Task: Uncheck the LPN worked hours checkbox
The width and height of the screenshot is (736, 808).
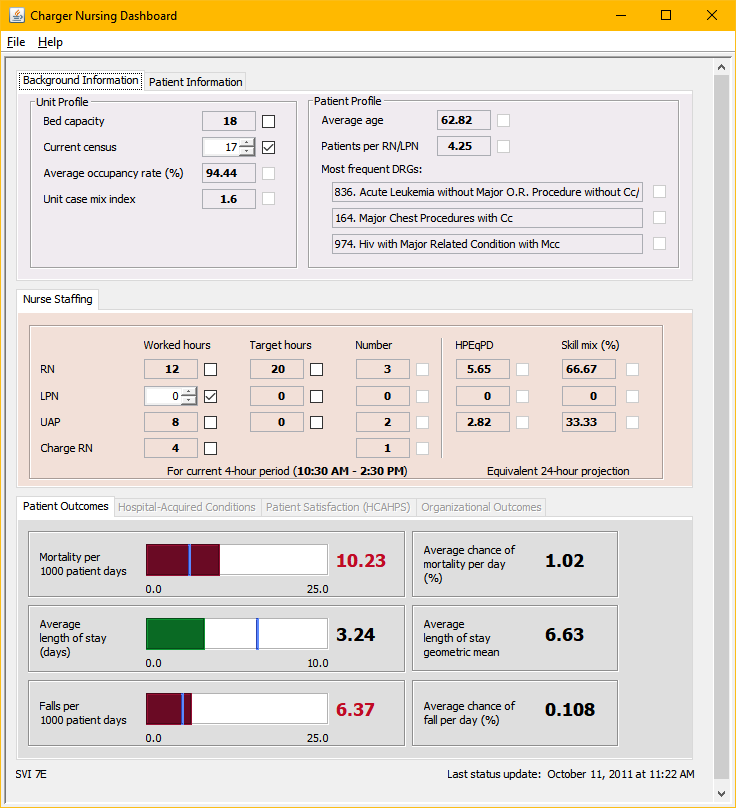Action: 211,396
